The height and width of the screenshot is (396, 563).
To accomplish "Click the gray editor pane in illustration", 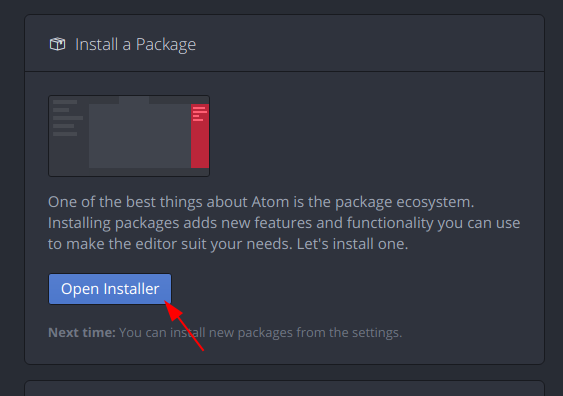I will coord(140,136).
